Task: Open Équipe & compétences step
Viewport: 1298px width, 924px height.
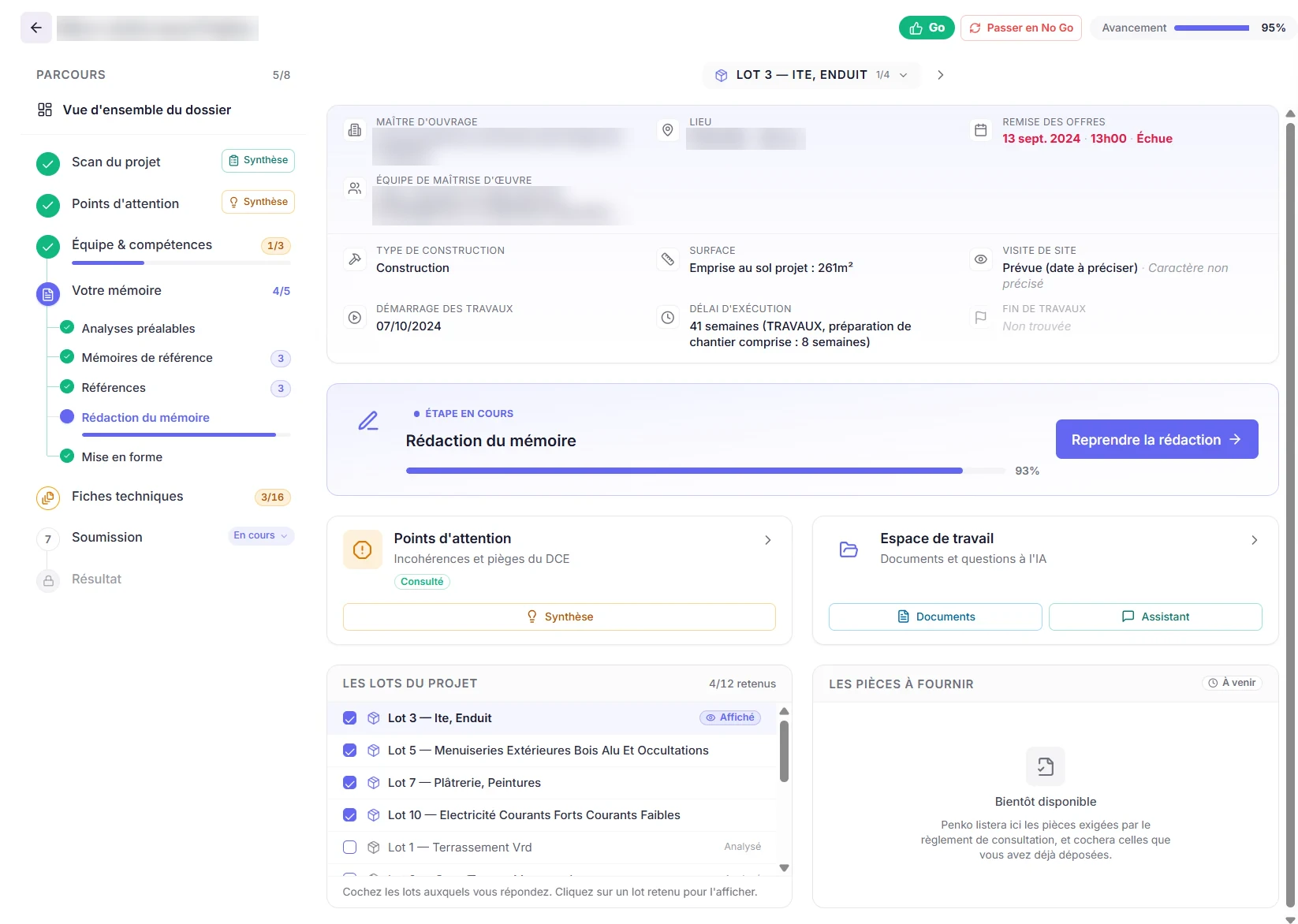Action: pos(142,245)
